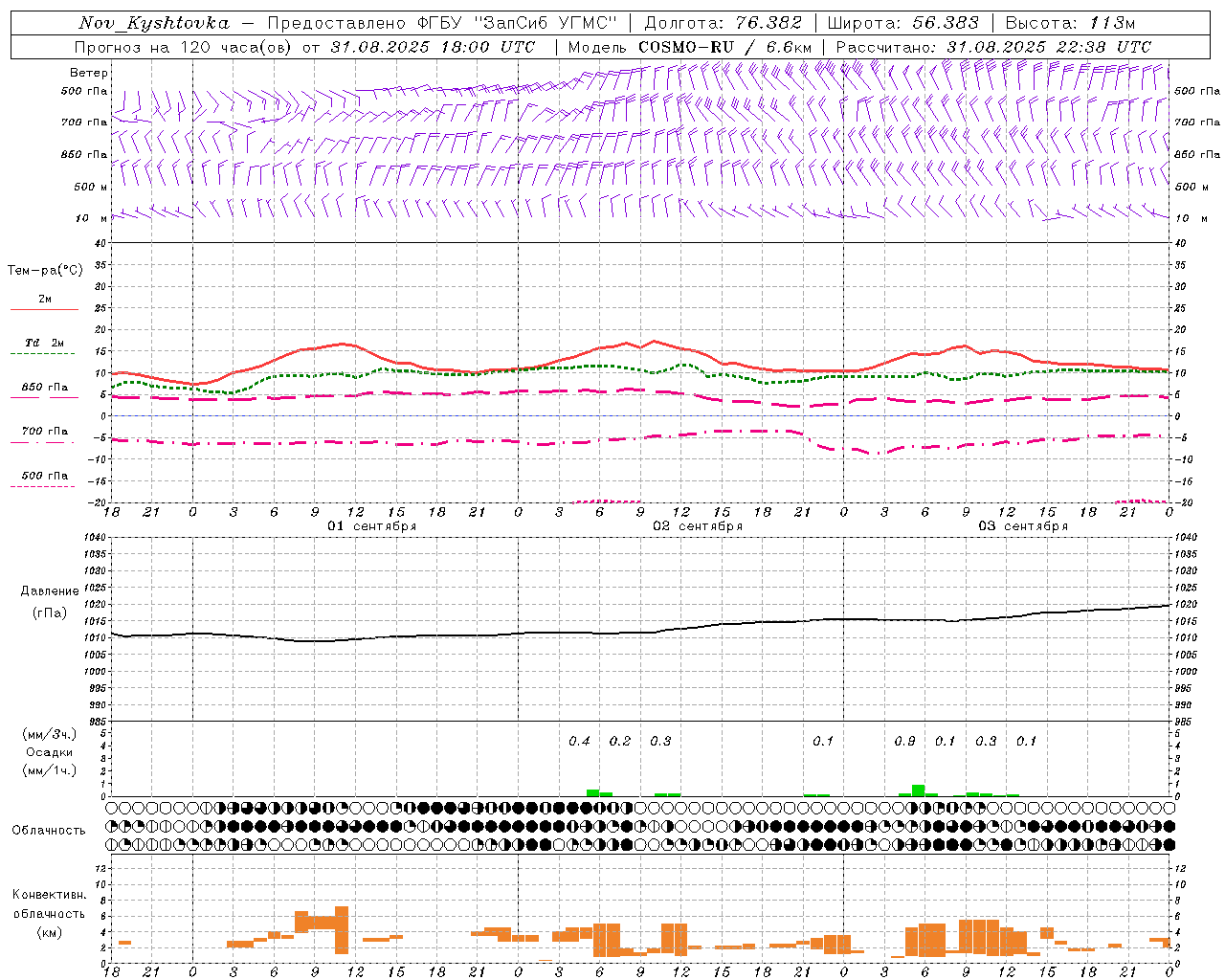Click the 850 гПа temperature legend entry

(44, 387)
